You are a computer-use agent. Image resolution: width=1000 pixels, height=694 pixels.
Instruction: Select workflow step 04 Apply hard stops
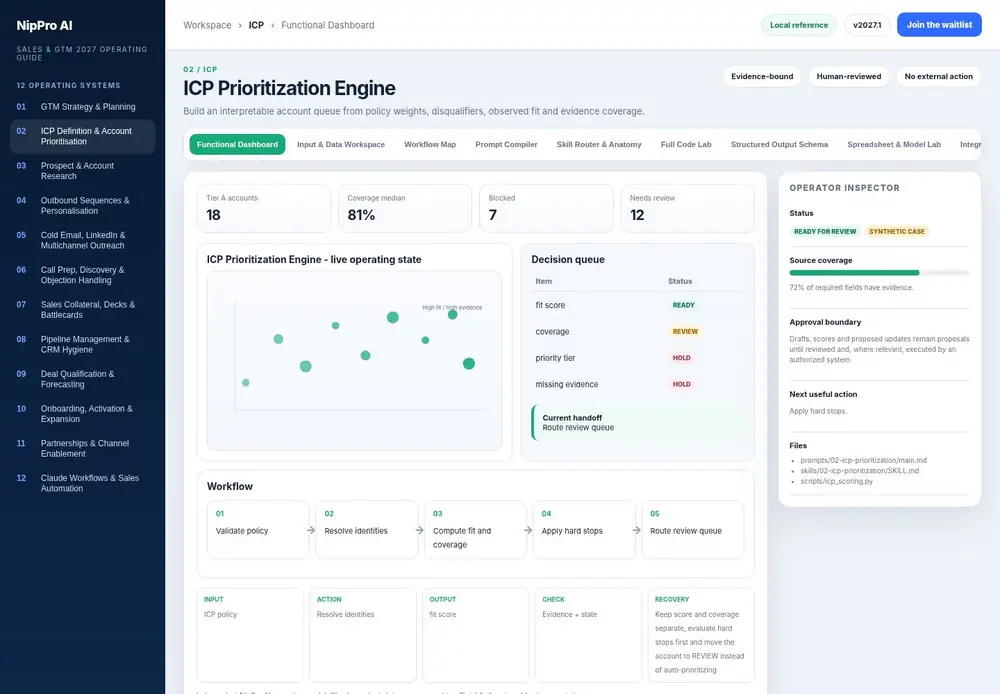tap(584, 529)
